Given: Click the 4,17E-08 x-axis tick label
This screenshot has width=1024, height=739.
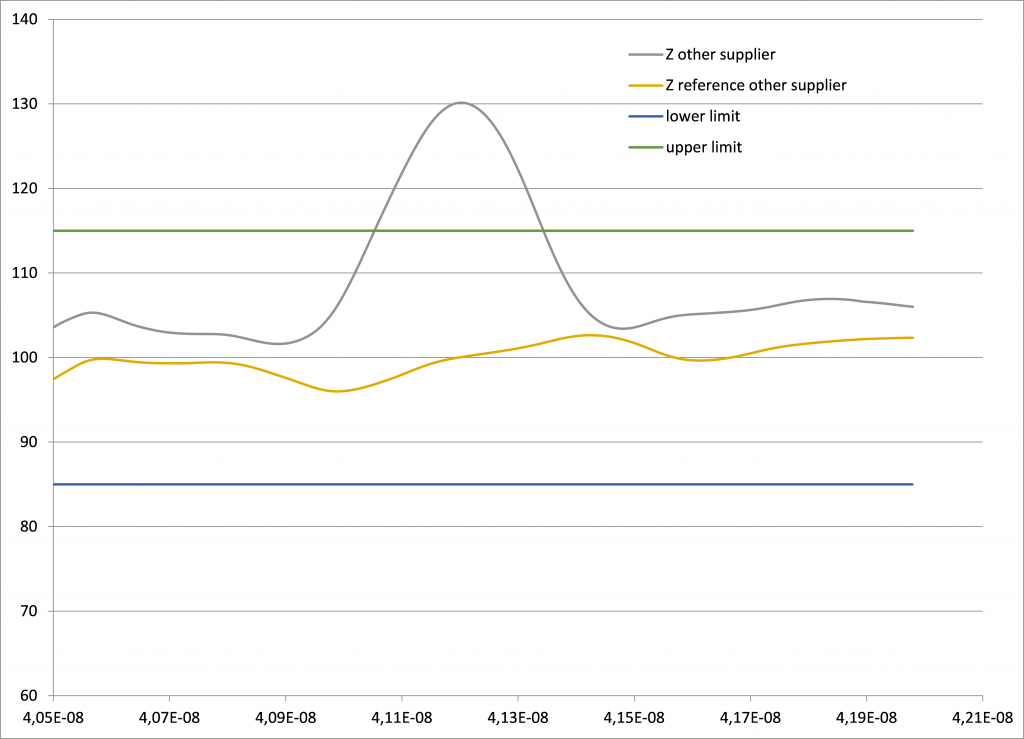Looking at the screenshot, I should 749,717.
